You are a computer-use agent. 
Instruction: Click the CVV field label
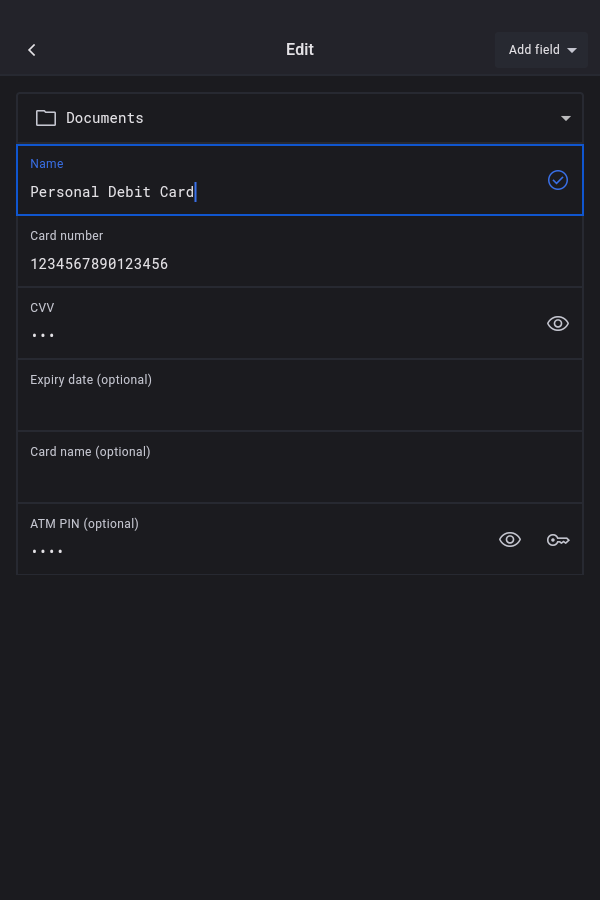[x=42, y=308]
